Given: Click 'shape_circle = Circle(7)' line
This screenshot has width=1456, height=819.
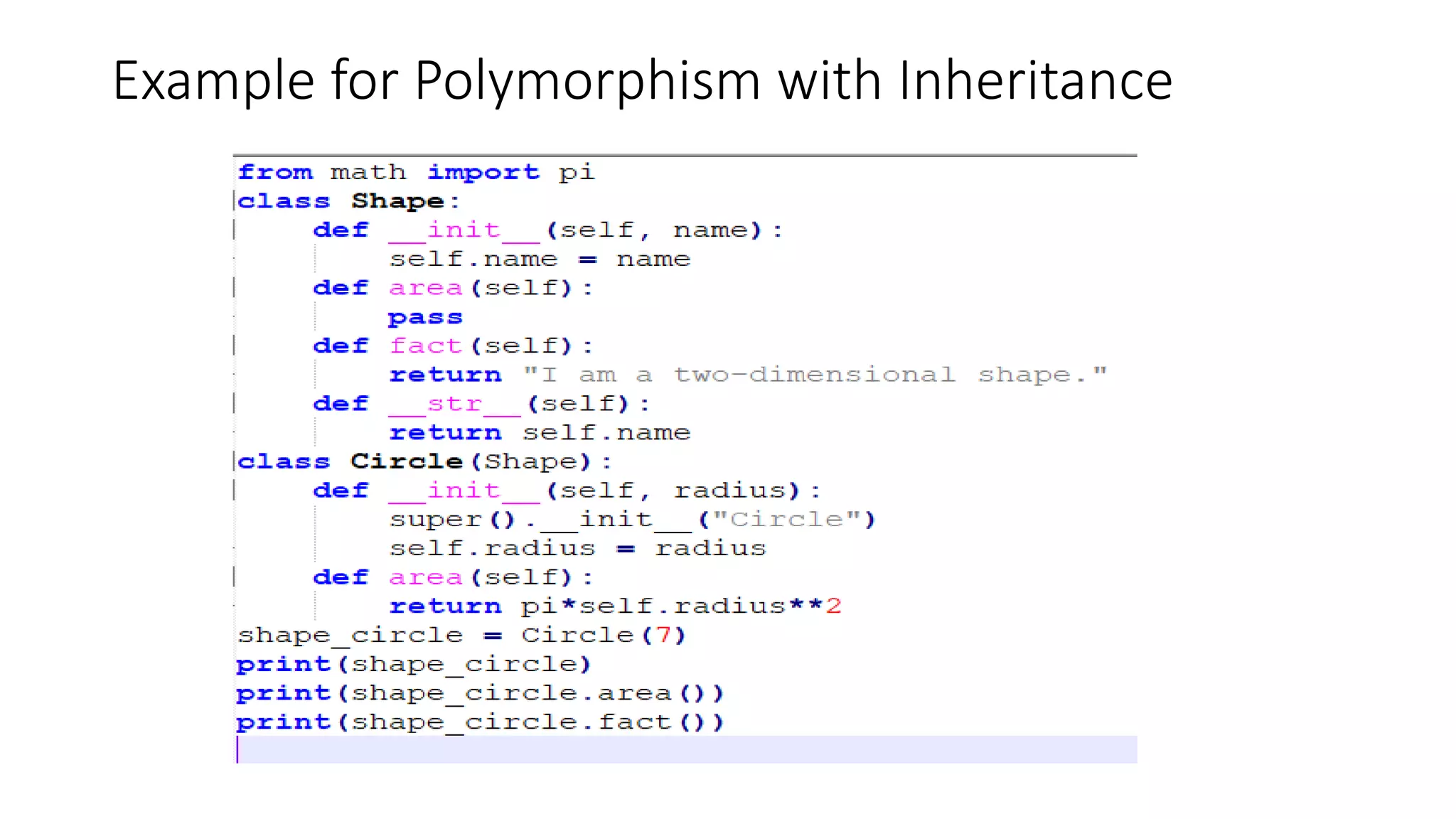Looking at the screenshot, I should click(461, 635).
